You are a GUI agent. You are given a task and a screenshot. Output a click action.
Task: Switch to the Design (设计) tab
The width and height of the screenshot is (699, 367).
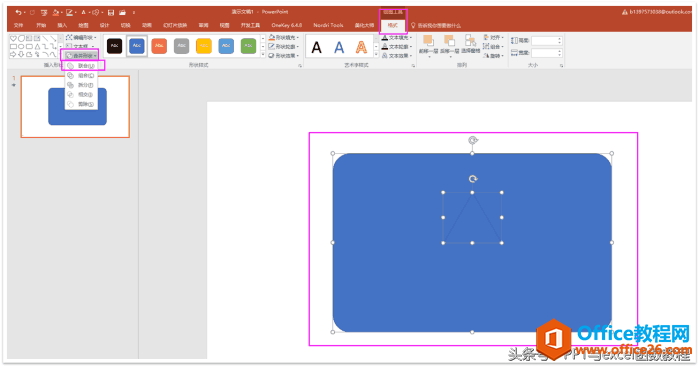pyautogui.click(x=104, y=25)
